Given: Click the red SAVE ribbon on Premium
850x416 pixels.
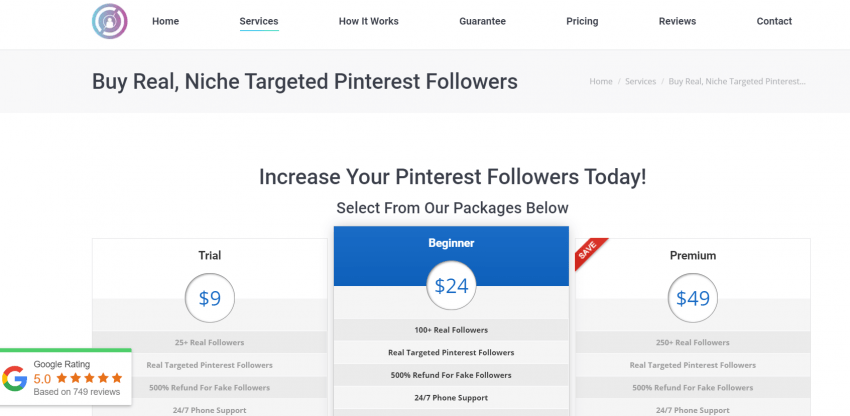Looking at the screenshot, I should click(x=590, y=253).
